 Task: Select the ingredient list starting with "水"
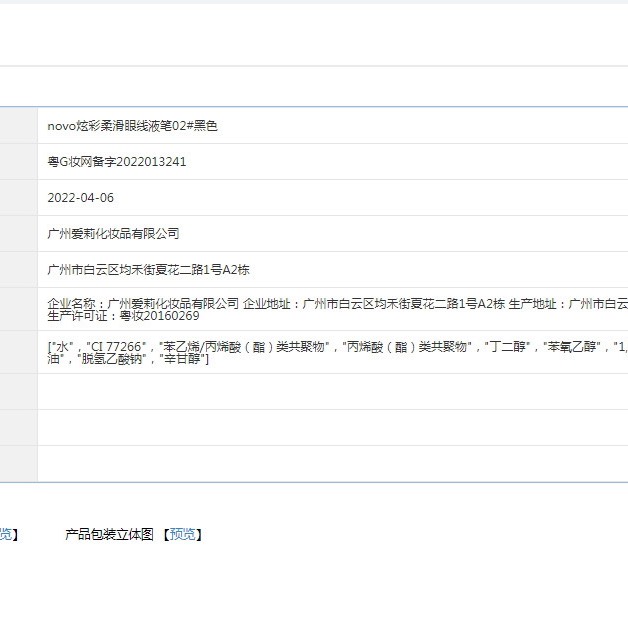(337, 352)
